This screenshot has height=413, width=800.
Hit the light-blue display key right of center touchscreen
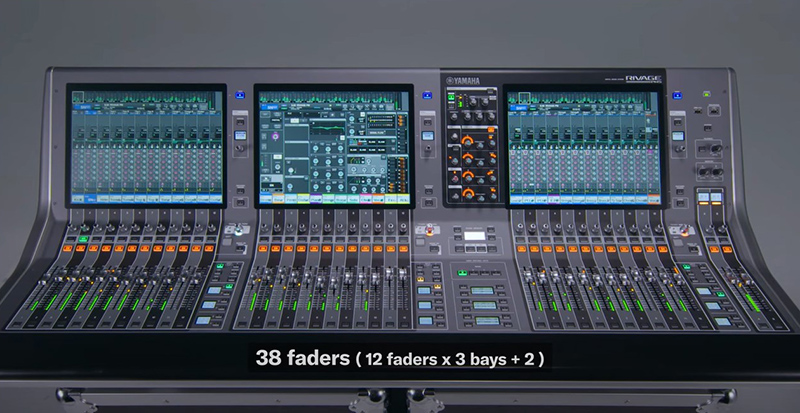click(428, 136)
